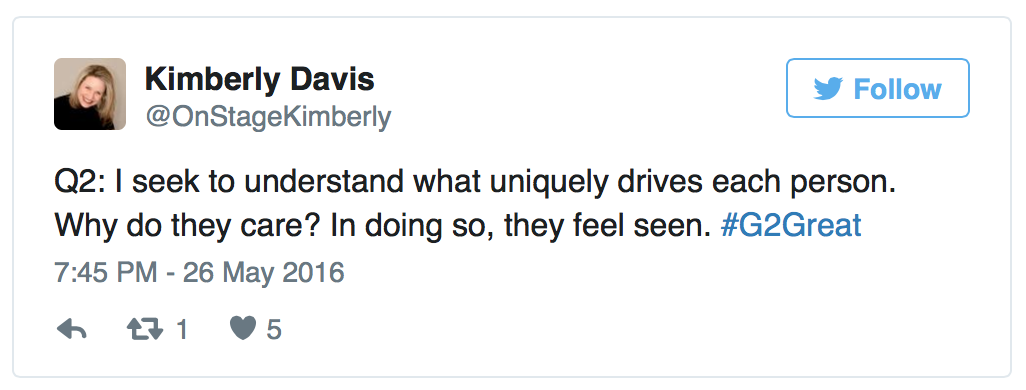The image size is (1026, 390).
Task: Visit the @OnStageKimberly handle
Action: coord(268,117)
